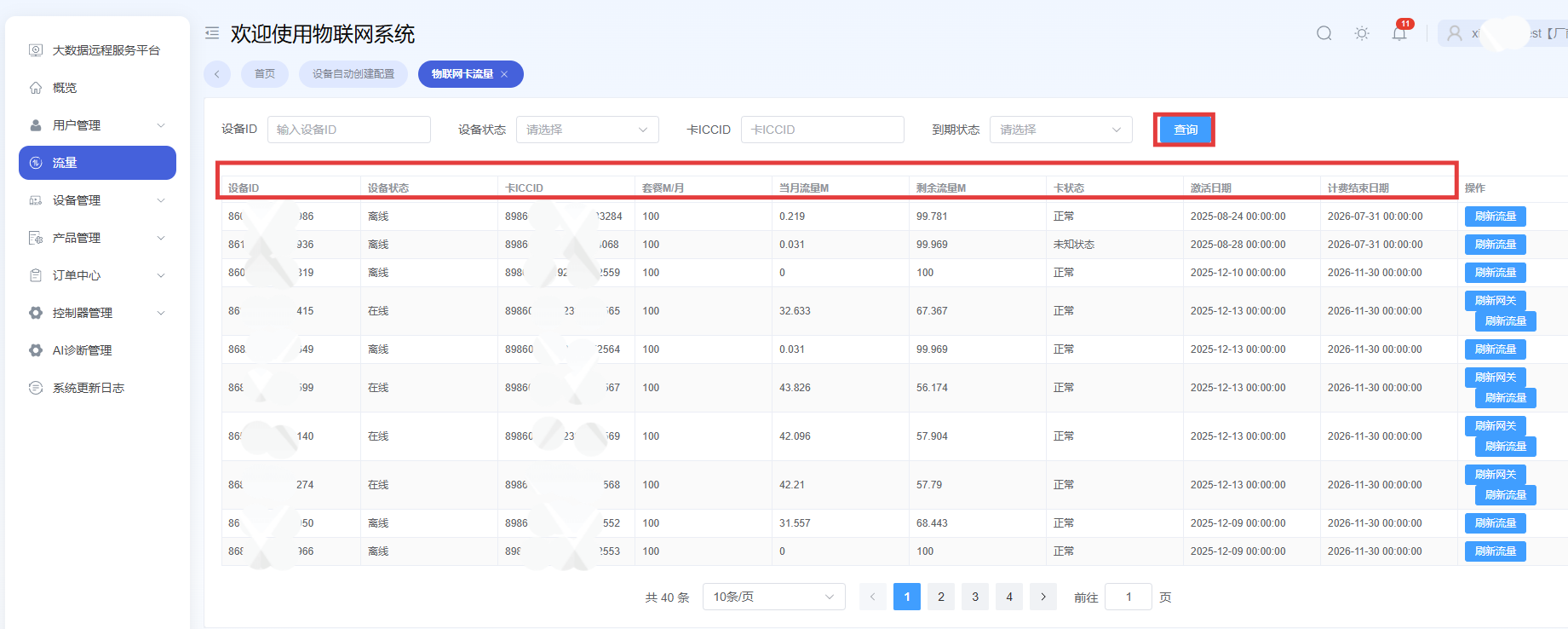Click the 系统更新日志 log icon
The width and height of the screenshot is (1568, 629).
point(36,388)
